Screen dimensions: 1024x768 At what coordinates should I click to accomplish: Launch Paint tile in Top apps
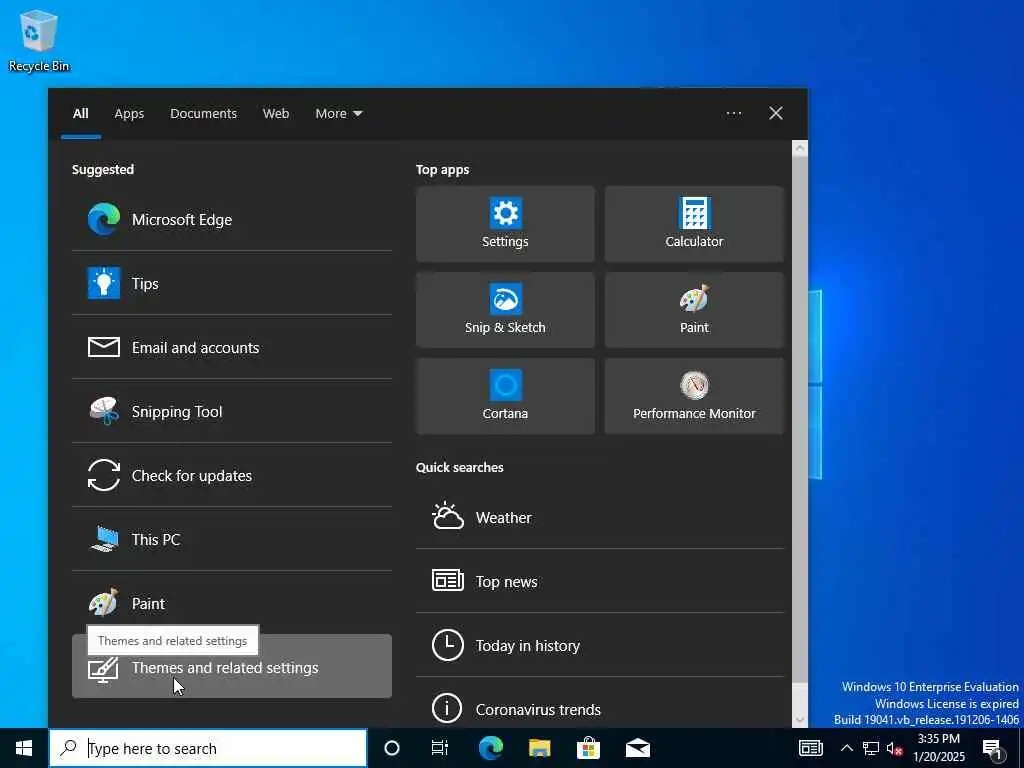[x=694, y=310]
